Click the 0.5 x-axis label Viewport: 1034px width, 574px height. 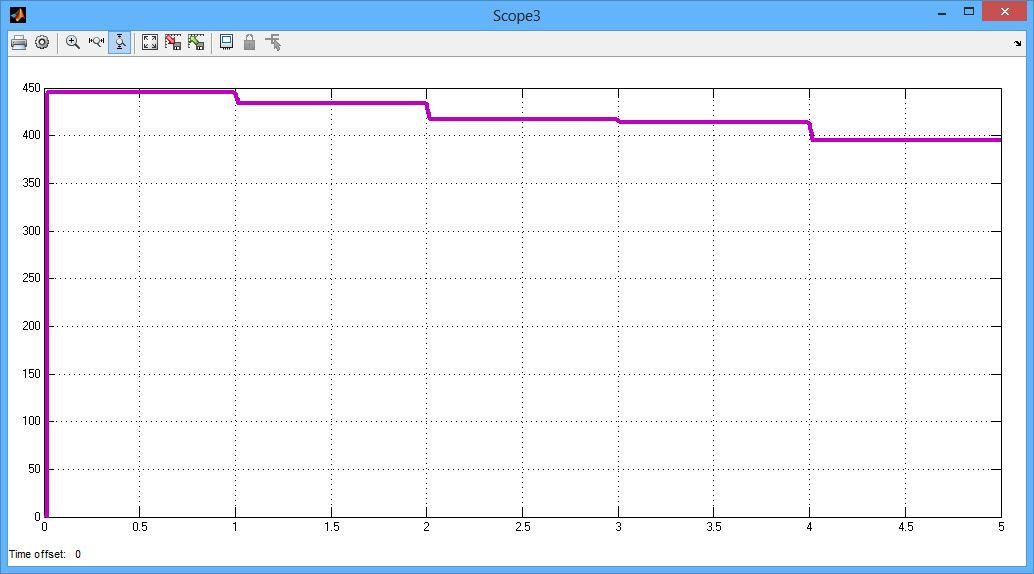coord(140,527)
